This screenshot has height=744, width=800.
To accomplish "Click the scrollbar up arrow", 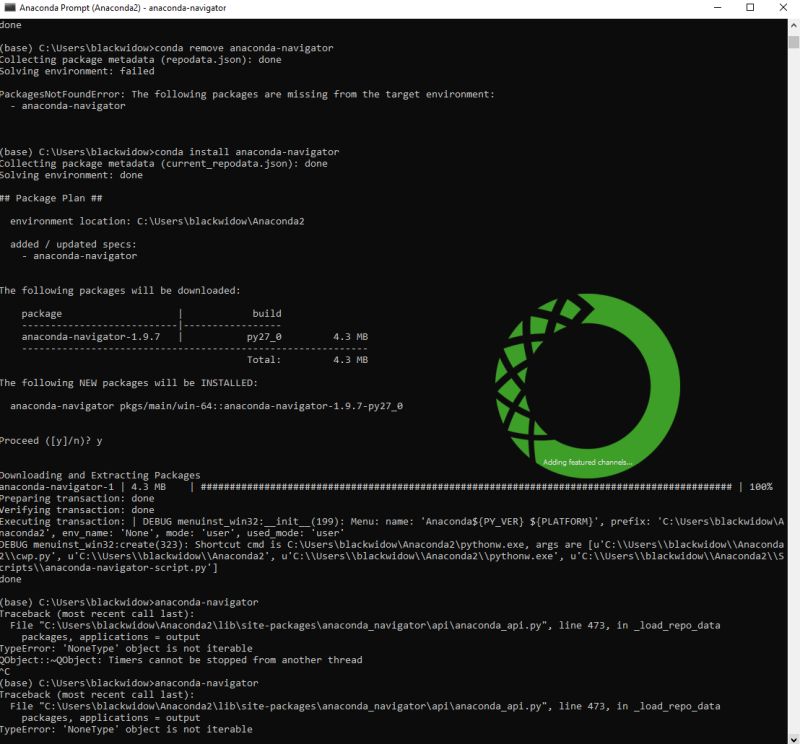I will (x=794, y=25).
